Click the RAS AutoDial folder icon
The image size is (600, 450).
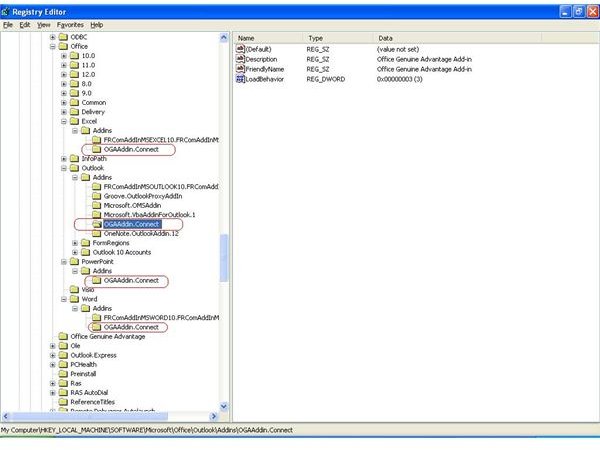pos(63,393)
